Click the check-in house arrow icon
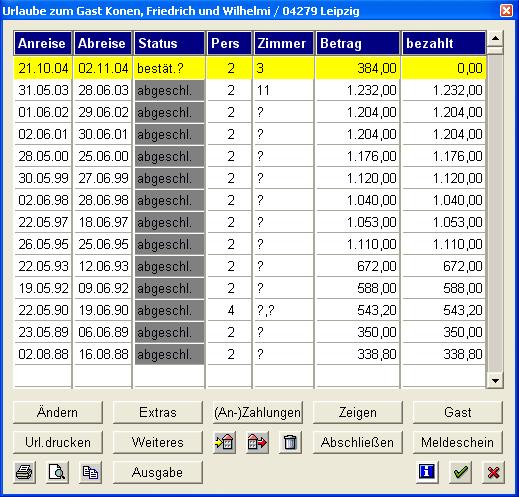 coord(224,442)
